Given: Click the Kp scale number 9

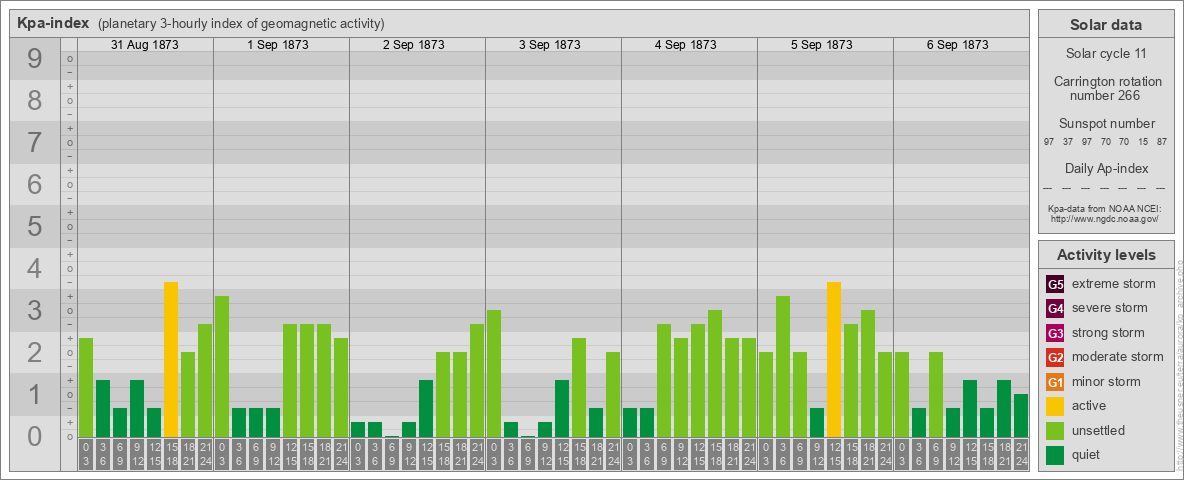Looking at the screenshot, I should point(34,59).
